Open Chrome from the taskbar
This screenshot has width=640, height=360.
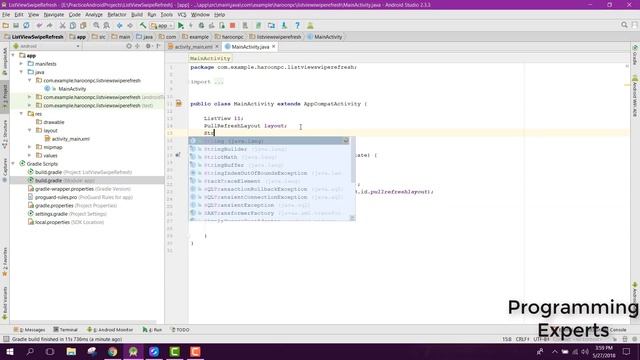click(x=113, y=351)
